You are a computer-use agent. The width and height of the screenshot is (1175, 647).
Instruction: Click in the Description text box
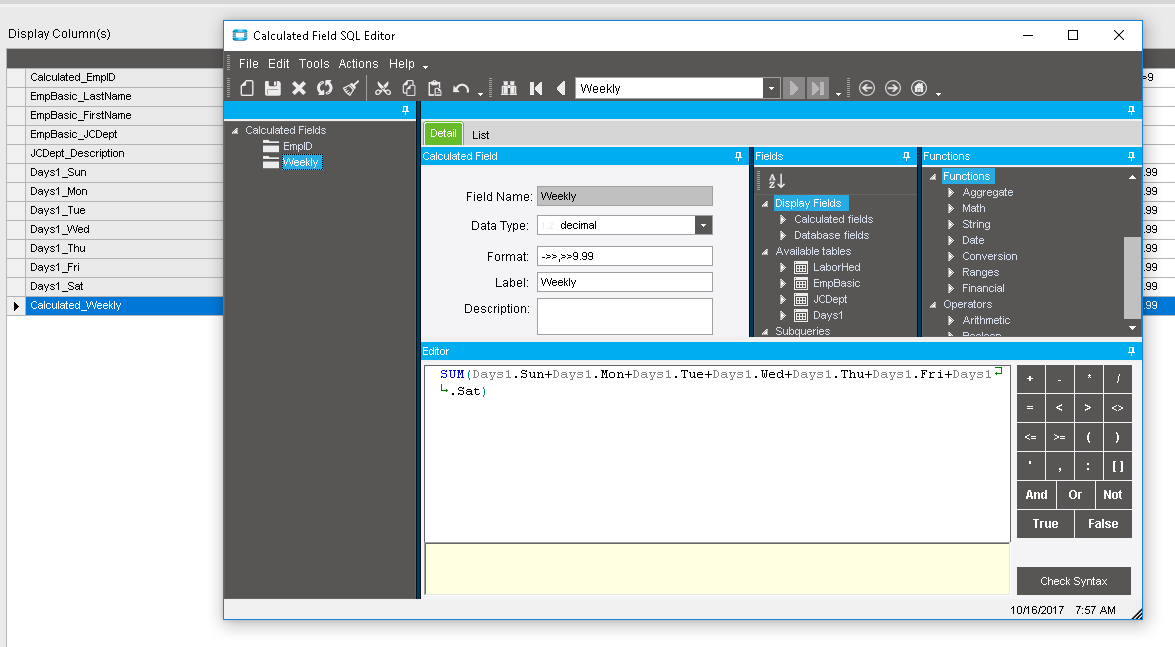click(x=624, y=316)
